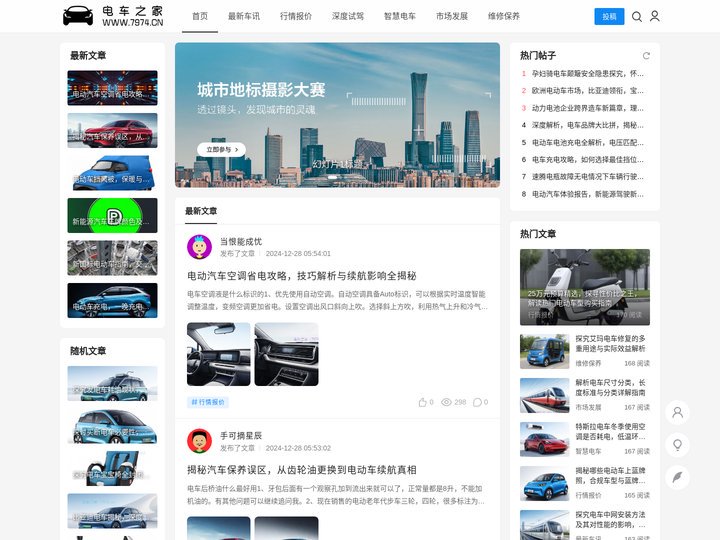Open avatar of author 手可摘星辰
The width and height of the screenshot is (720, 540).
pos(199,441)
